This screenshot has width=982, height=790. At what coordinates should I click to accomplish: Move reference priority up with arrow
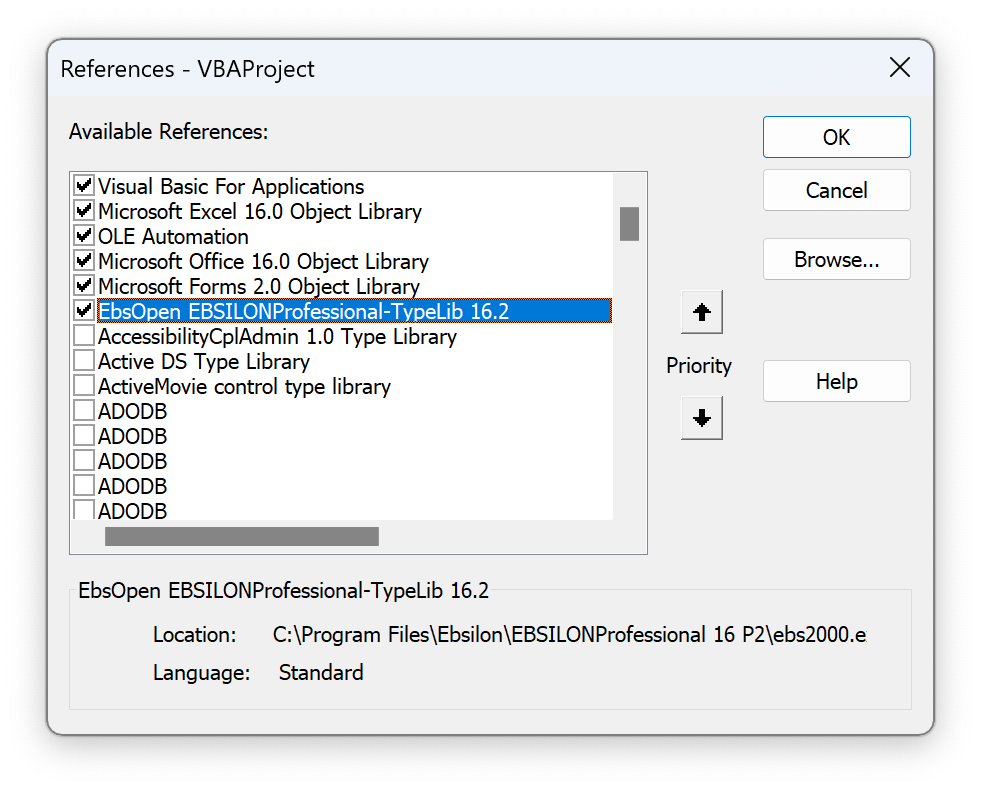pyautogui.click(x=701, y=311)
